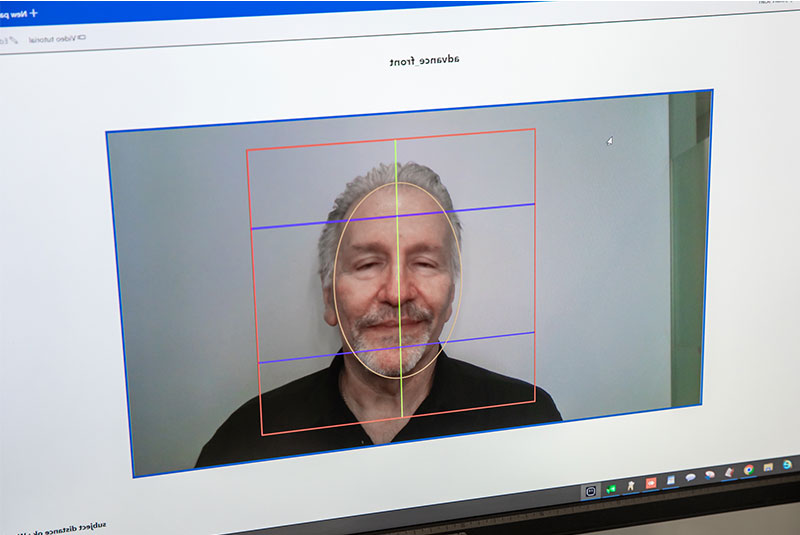Open the blue notepad document icon in the taskbar

click(670, 480)
